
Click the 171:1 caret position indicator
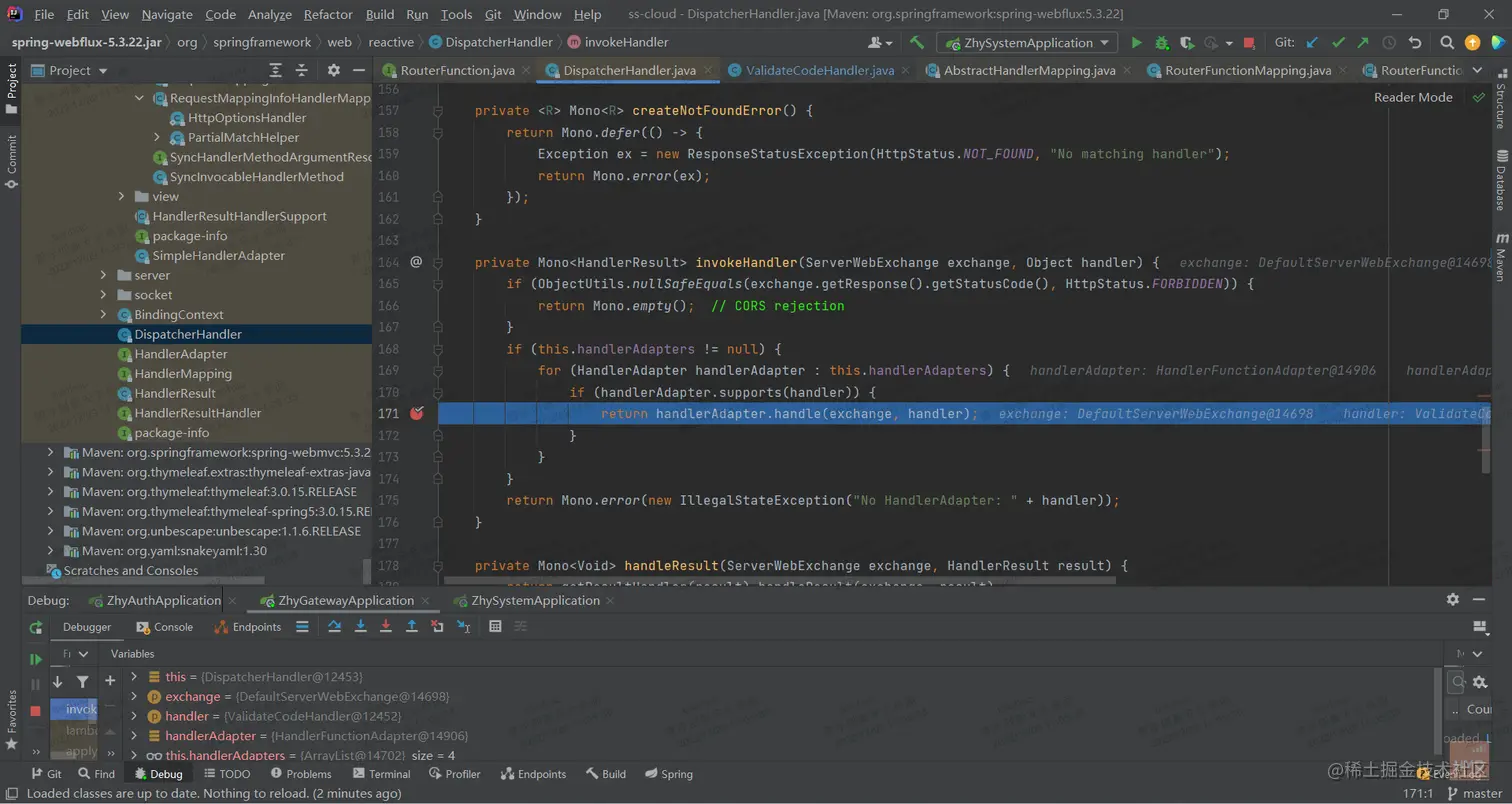click(x=1418, y=793)
